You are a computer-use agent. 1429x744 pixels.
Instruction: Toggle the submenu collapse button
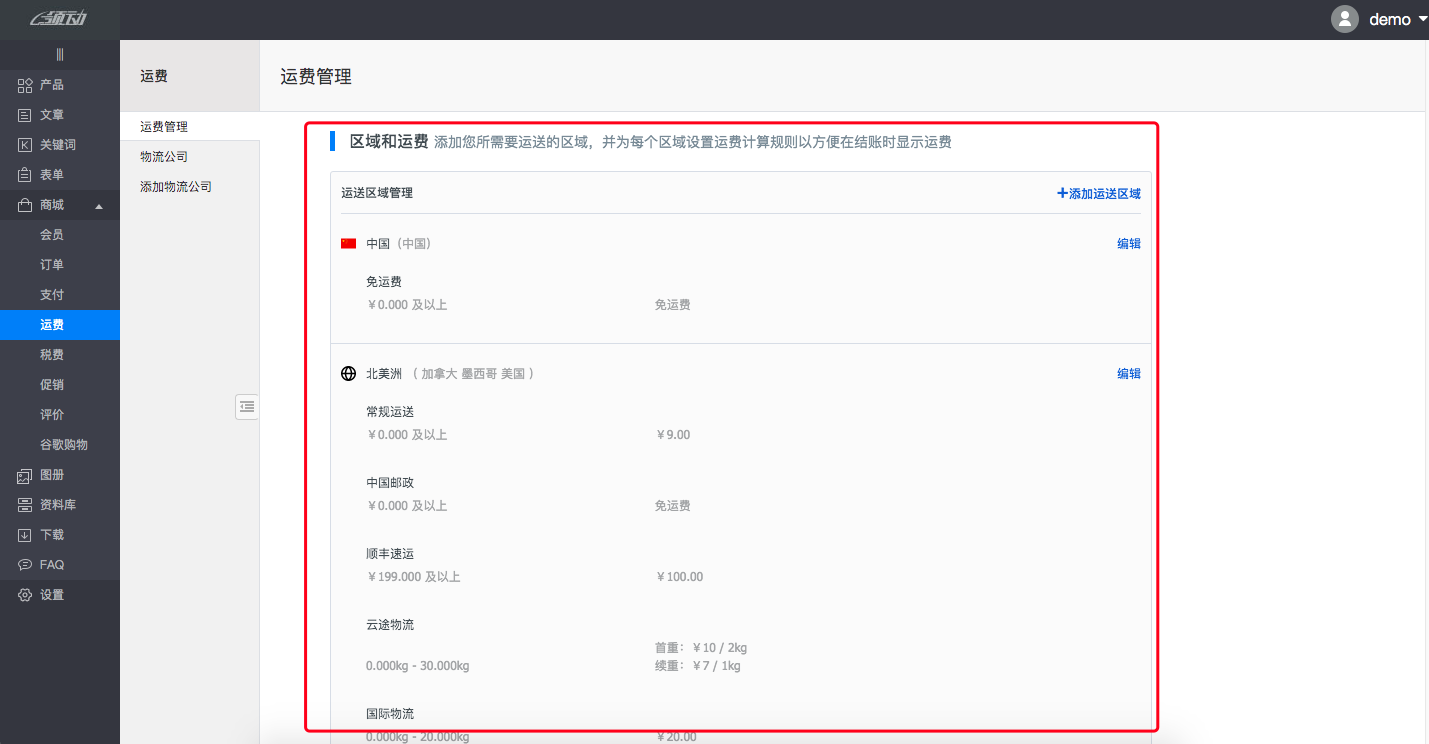(x=247, y=406)
